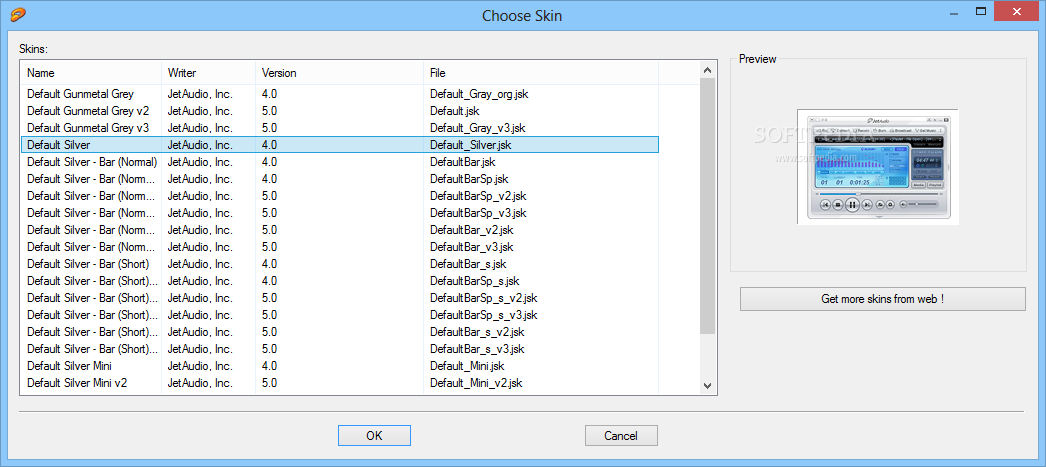Screen dimensions: 1046x467
Task: Click the skins list vertical scrollbar thumb
Action: click(708, 205)
